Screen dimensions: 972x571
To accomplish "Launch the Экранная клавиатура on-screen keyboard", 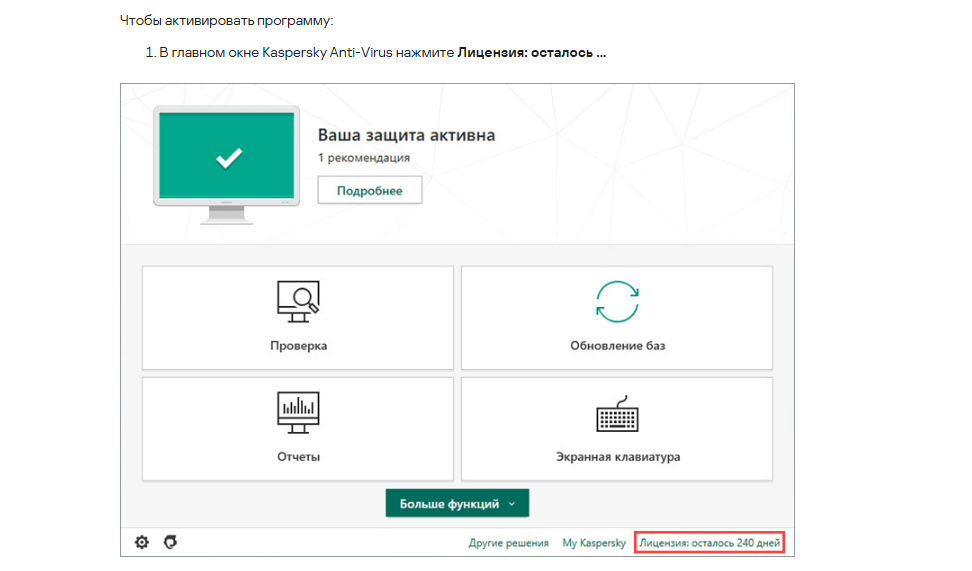I will [x=617, y=429].
